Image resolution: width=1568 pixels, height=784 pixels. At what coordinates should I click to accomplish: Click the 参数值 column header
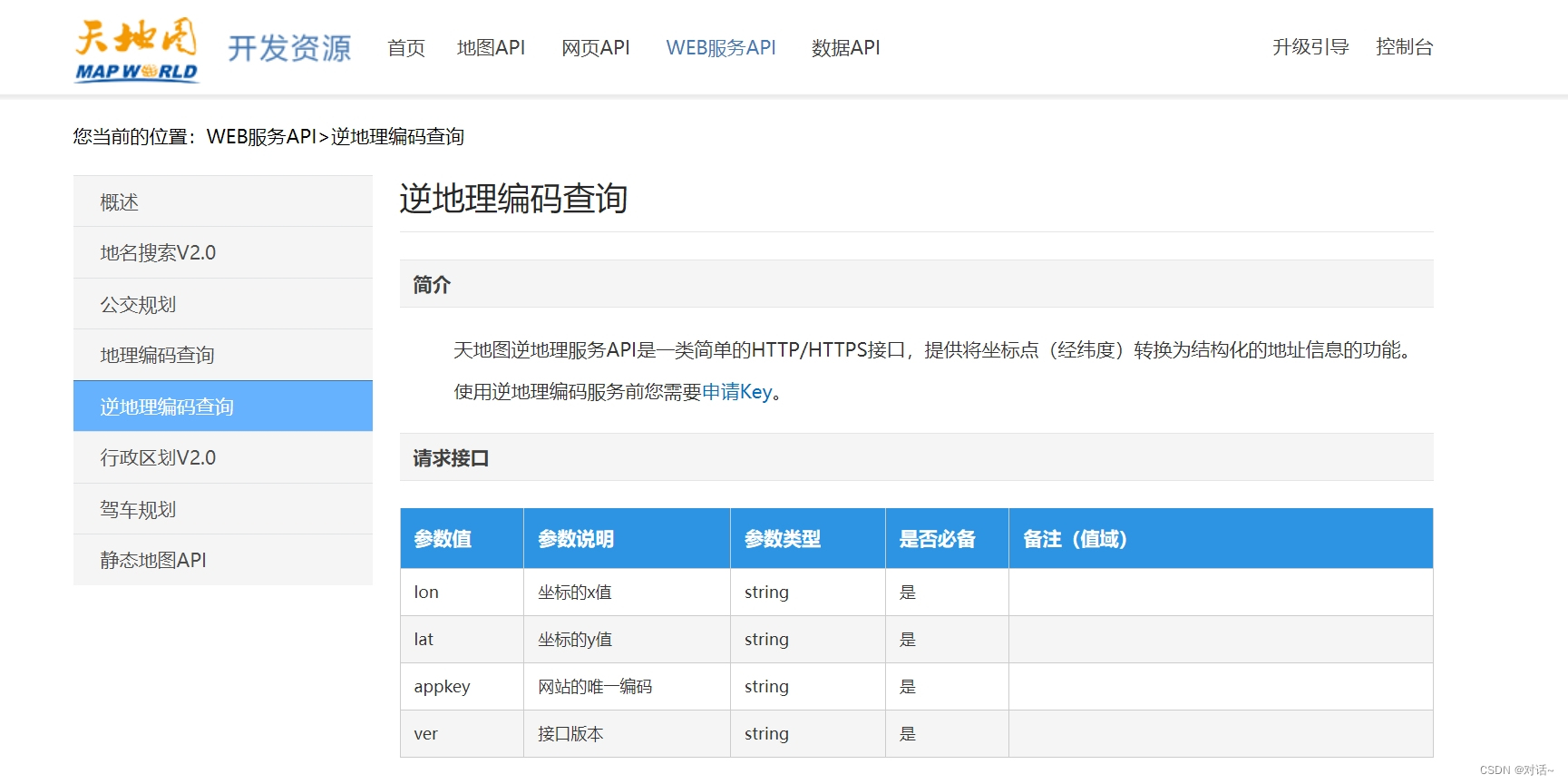pos(462,538)
